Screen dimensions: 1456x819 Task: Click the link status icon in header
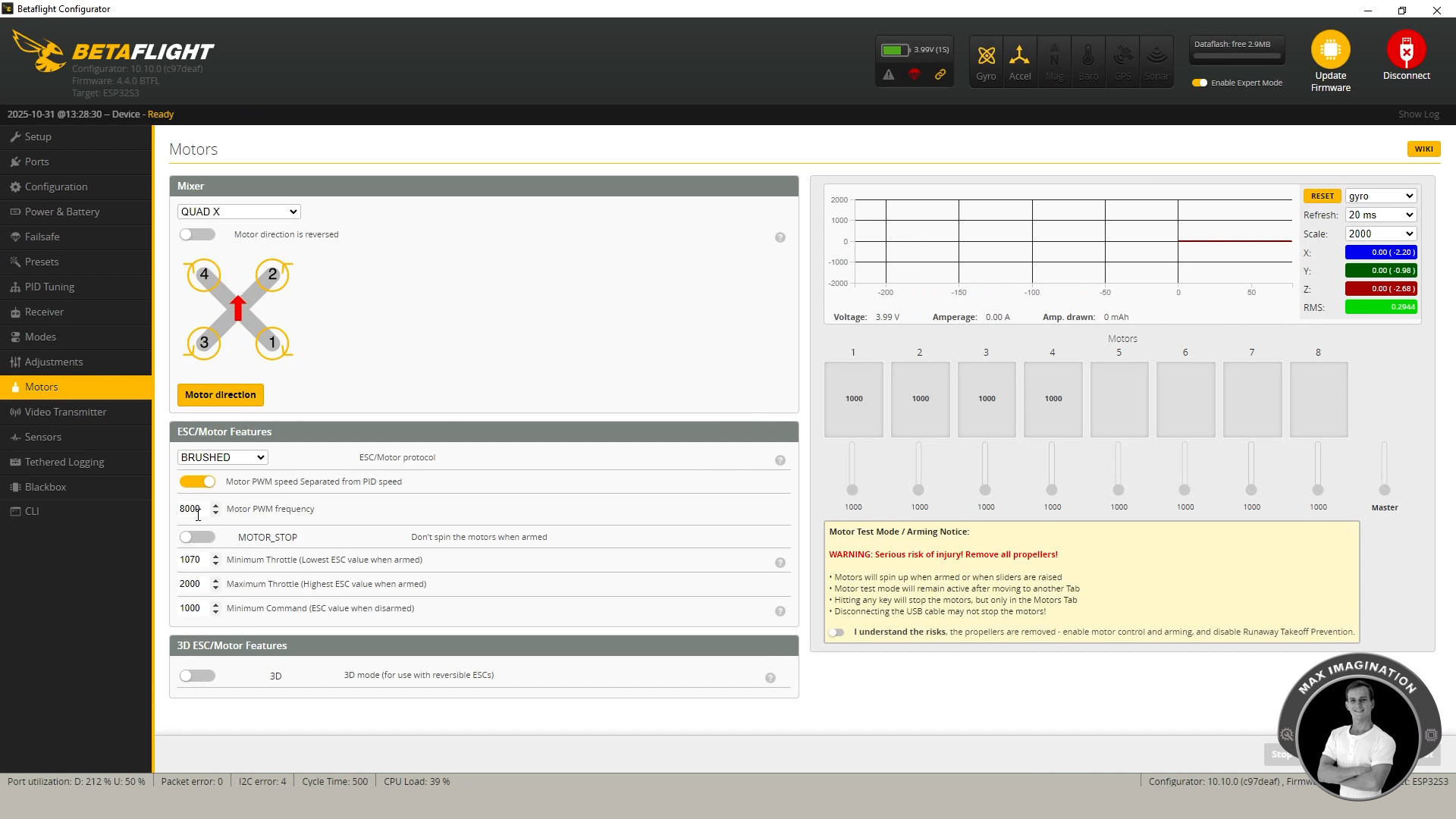click(x=940, y=74)
